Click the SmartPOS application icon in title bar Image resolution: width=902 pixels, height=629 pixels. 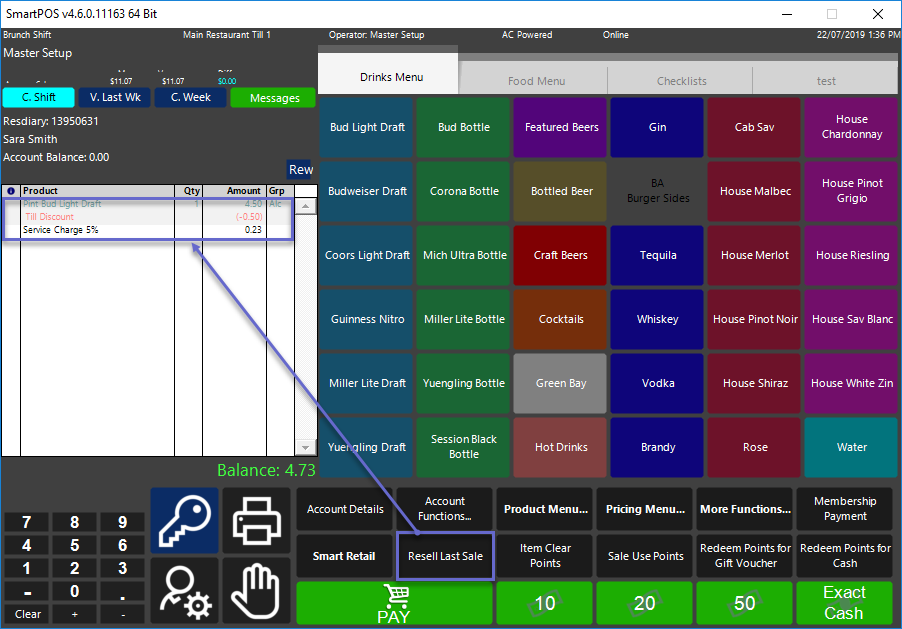pyautogui.click(x=11, y=14)
